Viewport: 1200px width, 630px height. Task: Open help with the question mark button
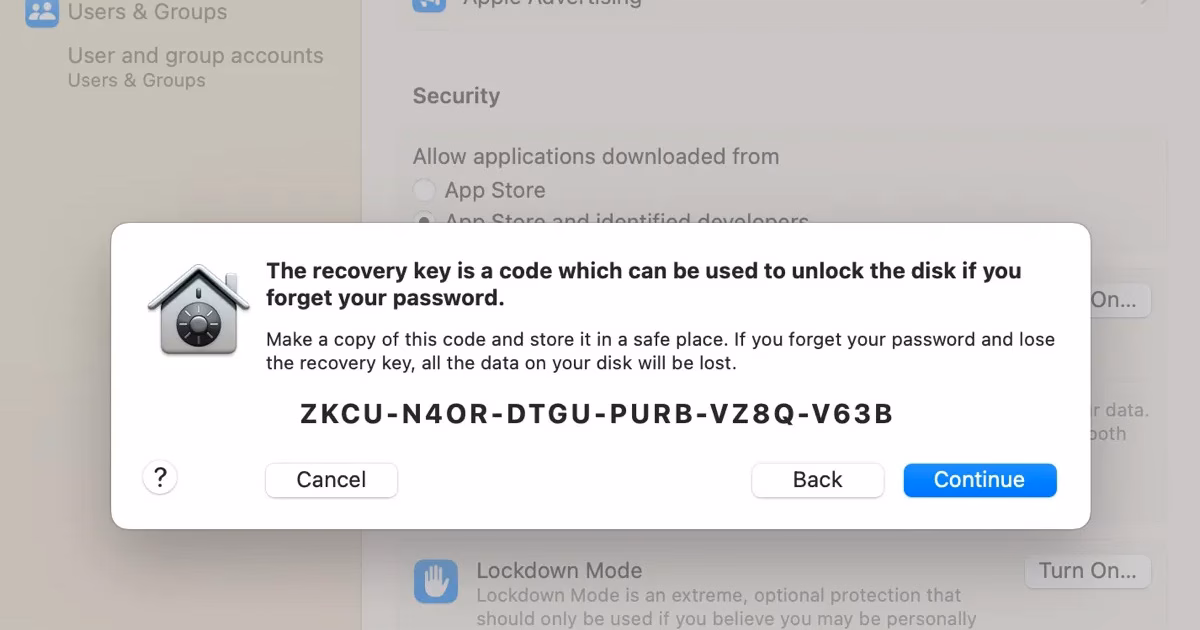coord(160,478)
